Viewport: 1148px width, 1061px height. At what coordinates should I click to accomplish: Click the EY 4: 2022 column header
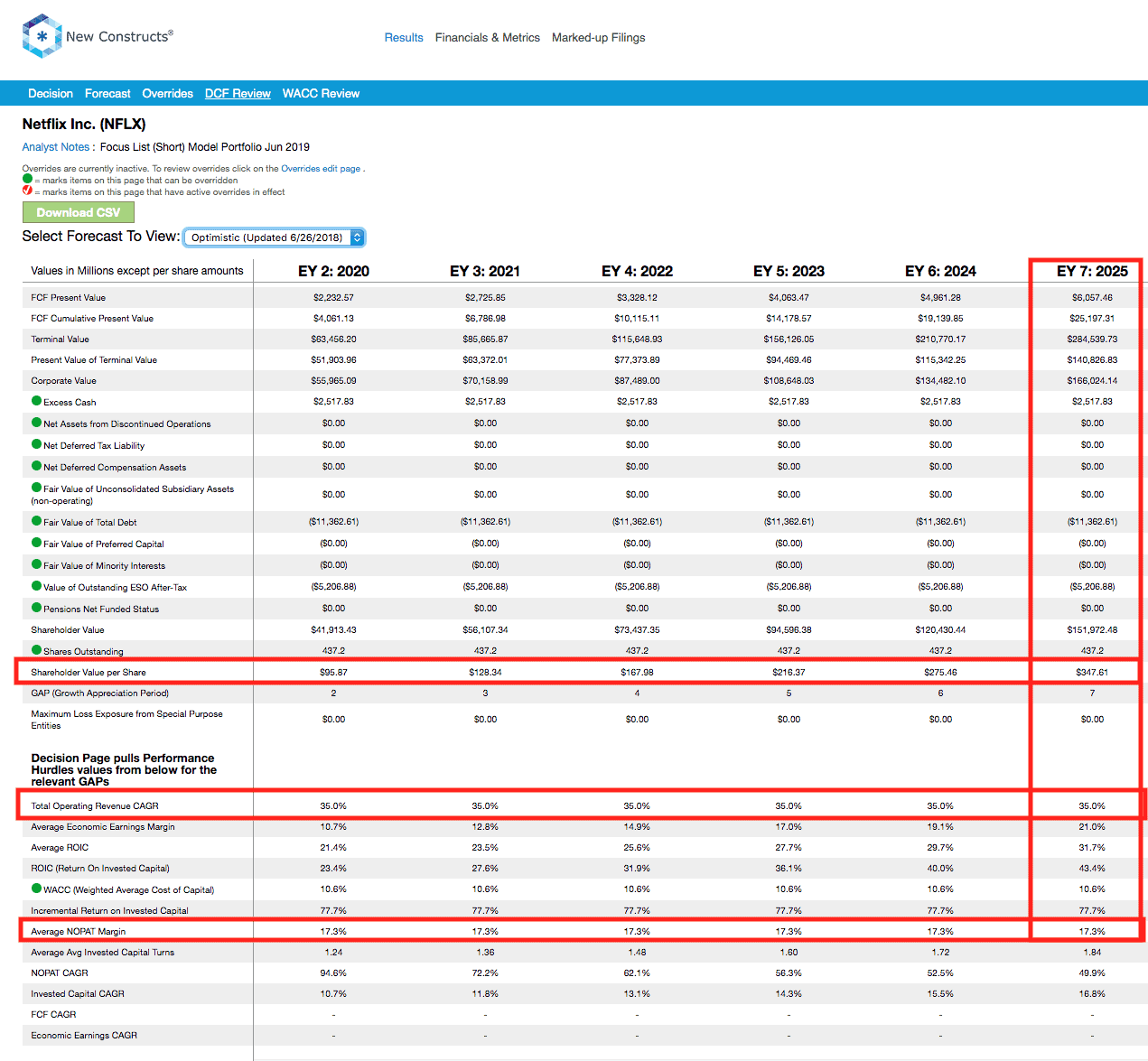pos(637,271)
